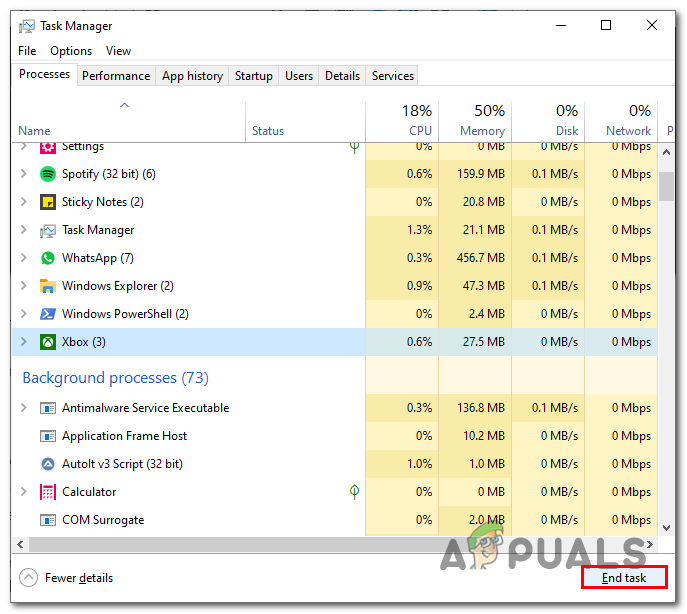Click AutoIt v3 Script CPU value 1.0%

point(419,464)
